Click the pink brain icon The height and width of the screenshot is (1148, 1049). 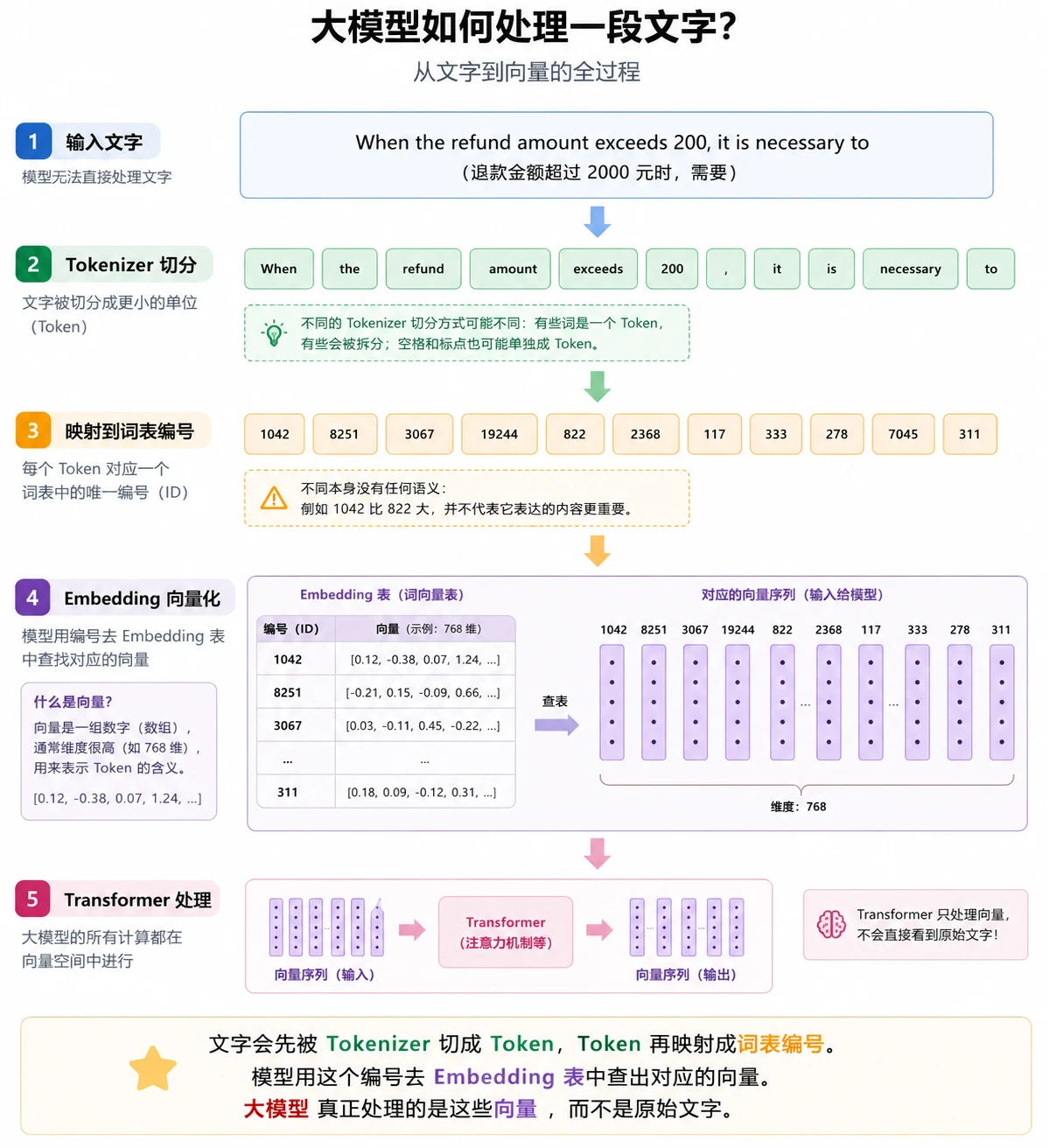point(831,924)
